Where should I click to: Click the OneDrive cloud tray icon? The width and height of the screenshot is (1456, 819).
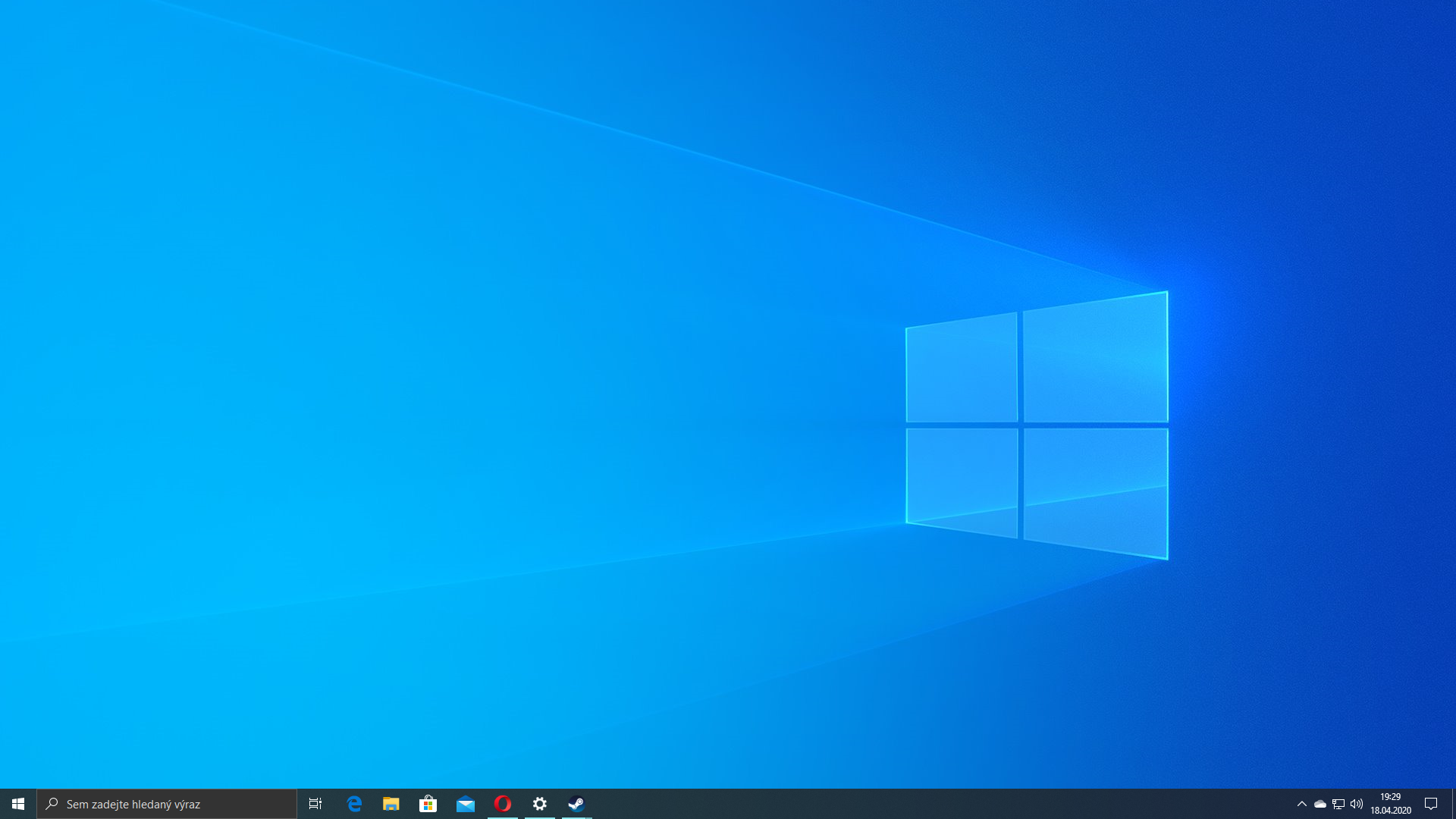tap(1320, 804)
